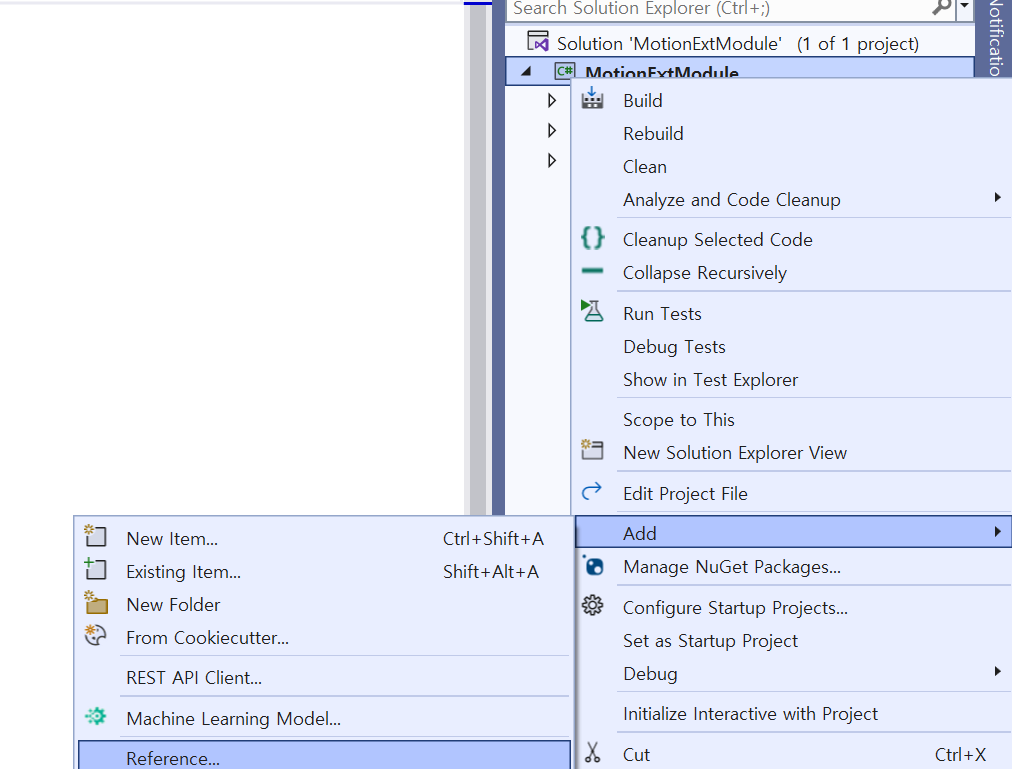The image size is (1012, 769).
Task: Click the Edit Project File arrow icon
Action: [x=592, y=491]
